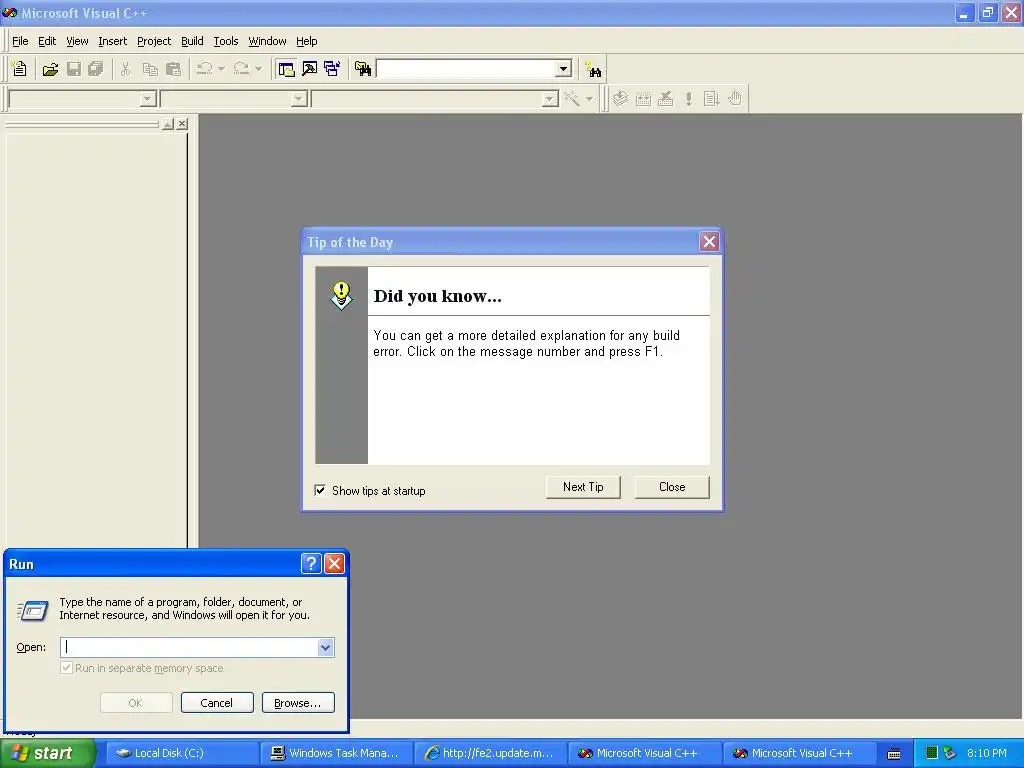Switch to Local Disk (C:) taskbar window
The width and height of the screenshot is (1024, 768).
point(182,753)
